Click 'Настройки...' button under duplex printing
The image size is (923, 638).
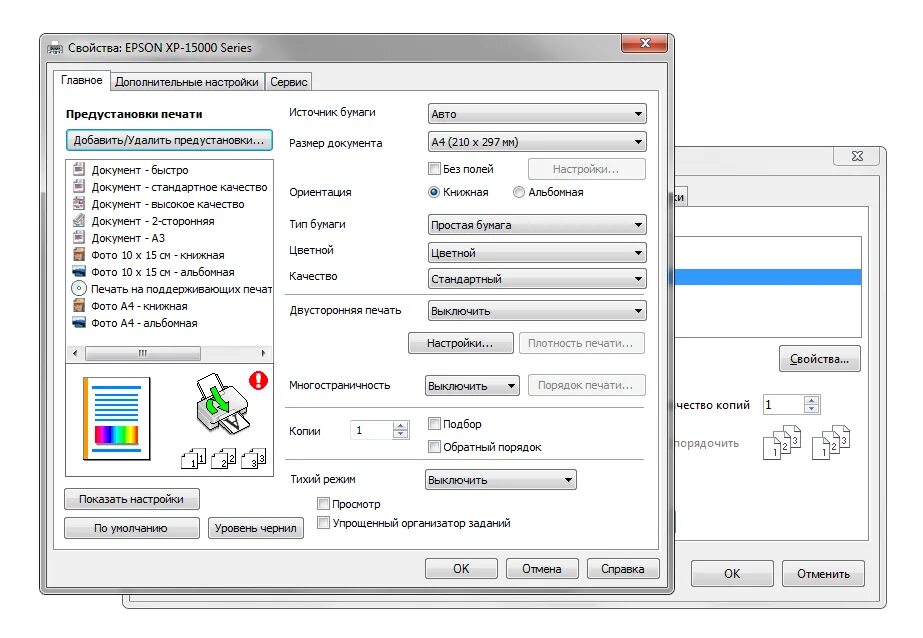click(460, 343)
